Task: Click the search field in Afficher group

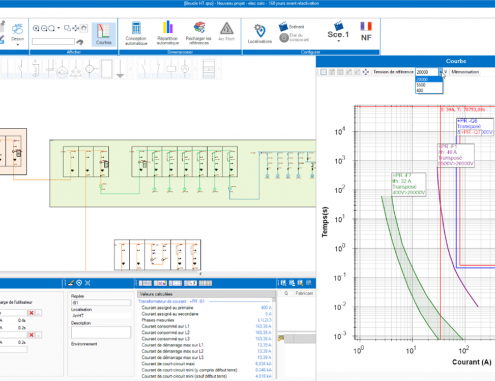Action: click(53, 42)
